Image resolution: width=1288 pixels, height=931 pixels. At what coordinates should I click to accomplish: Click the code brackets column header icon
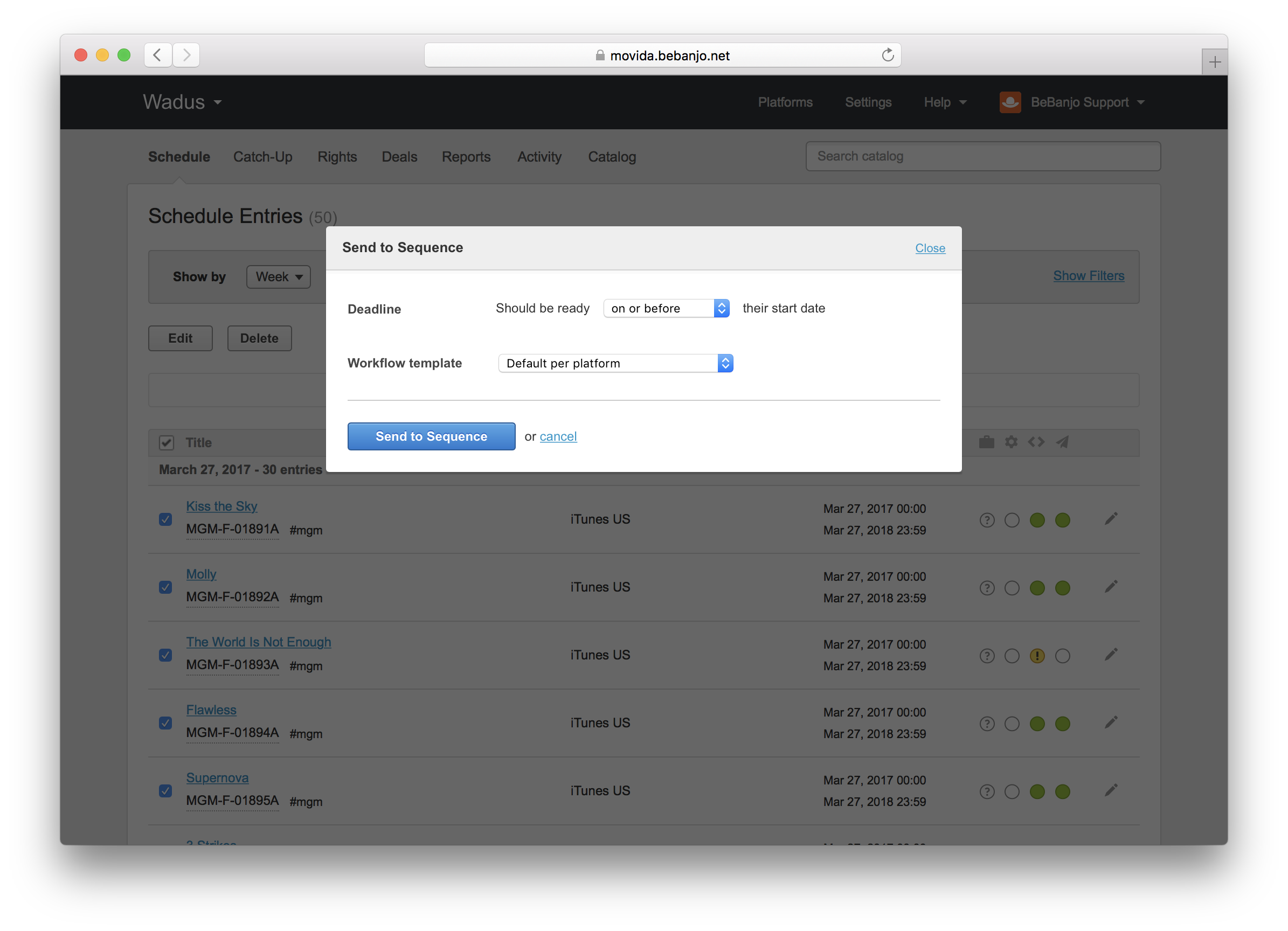click(x=1036, y=442)
